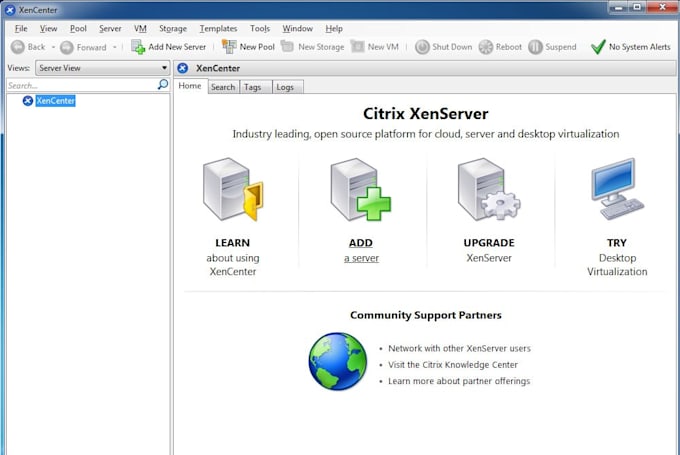Click inside the Search input field
680x455 pixels.
tap(82, 85)
